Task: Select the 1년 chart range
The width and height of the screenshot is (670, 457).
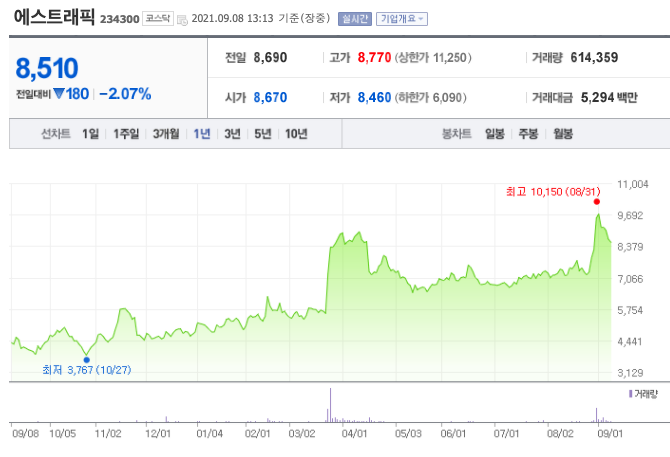Action: click(x=202, y=134)
